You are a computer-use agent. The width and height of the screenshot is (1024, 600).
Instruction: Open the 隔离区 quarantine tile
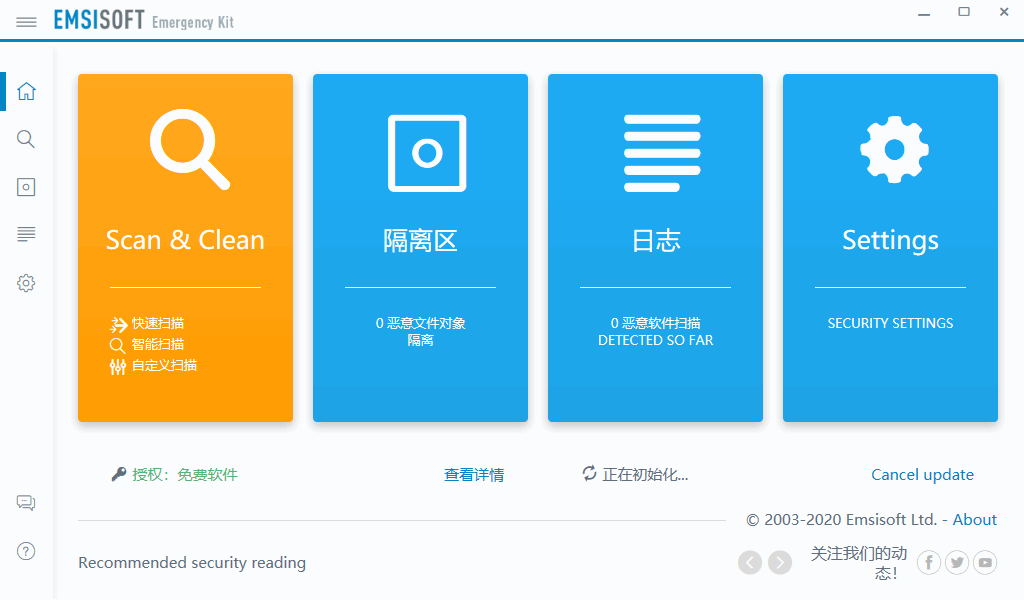pos(421,247)
